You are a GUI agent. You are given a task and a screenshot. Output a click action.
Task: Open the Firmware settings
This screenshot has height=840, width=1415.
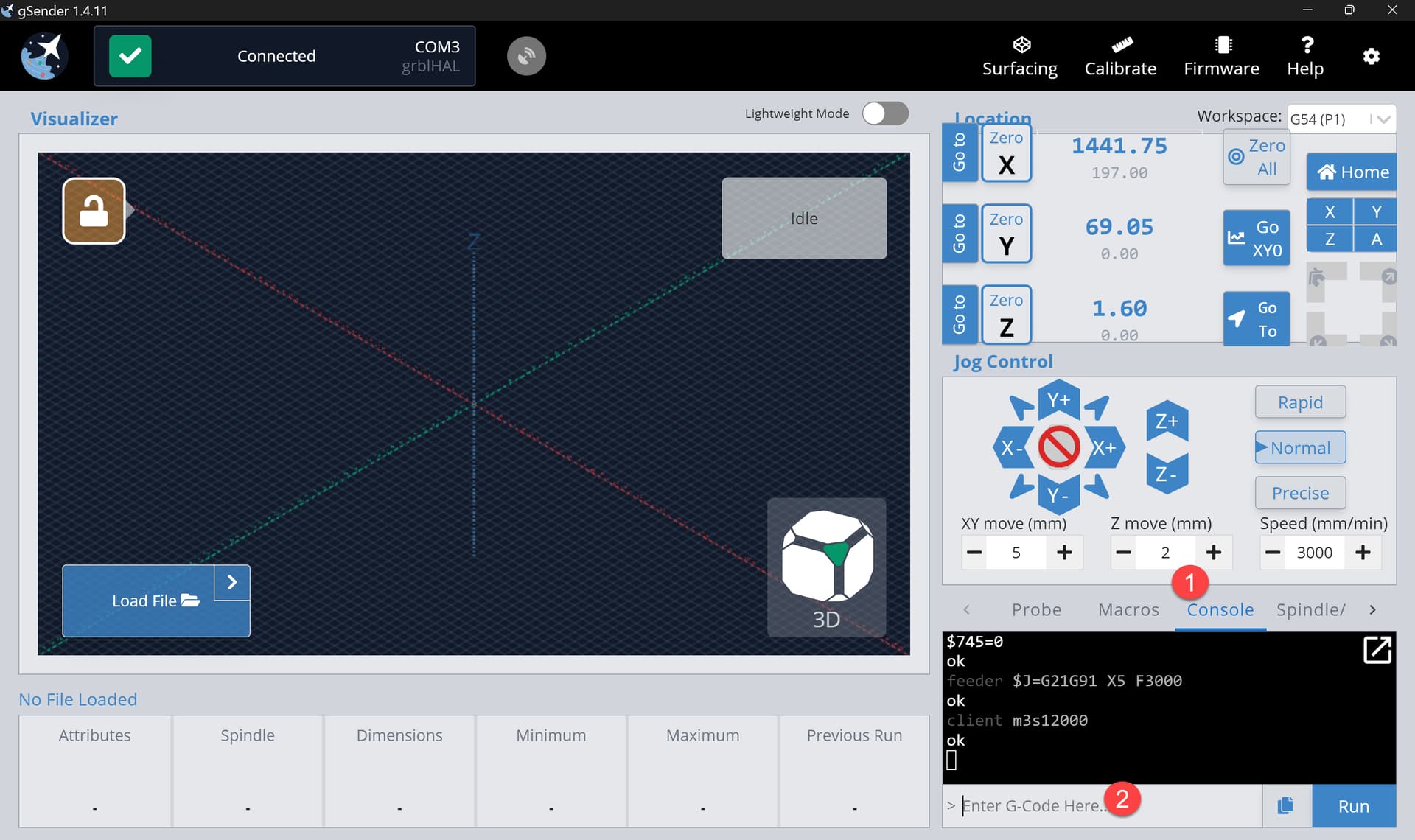[x=1221, y=56]
